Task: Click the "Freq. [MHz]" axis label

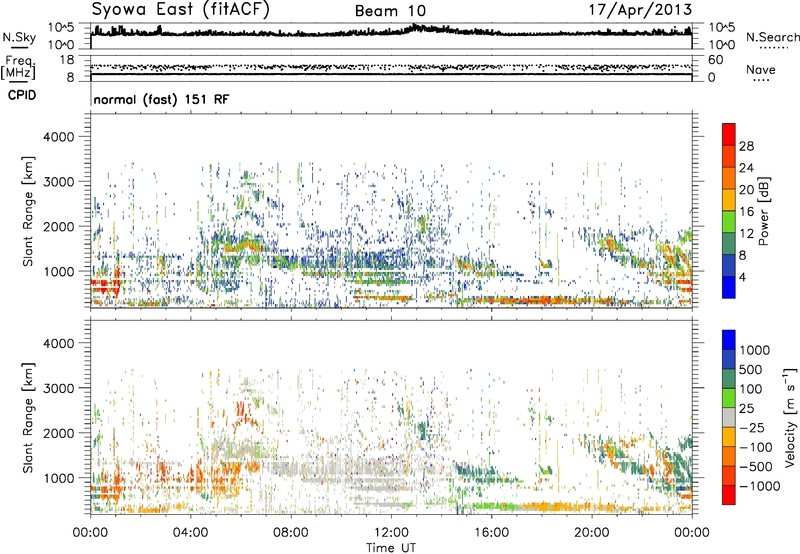Action: [x=18, y=68]
